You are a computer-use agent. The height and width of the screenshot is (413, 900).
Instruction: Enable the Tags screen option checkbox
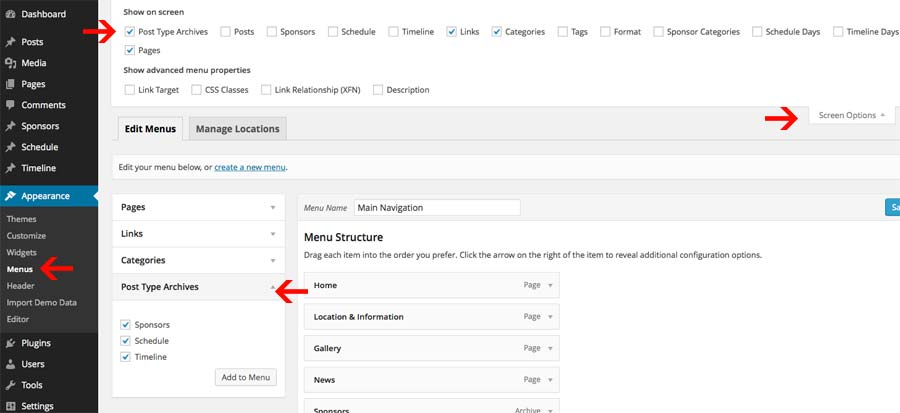tap(562, 32)
